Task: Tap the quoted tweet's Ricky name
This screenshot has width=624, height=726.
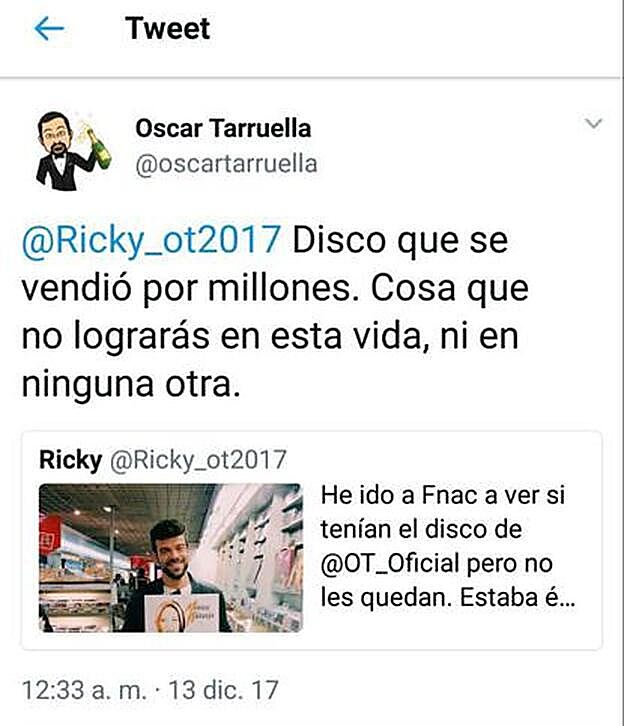Action: click(x=70, y=460)
